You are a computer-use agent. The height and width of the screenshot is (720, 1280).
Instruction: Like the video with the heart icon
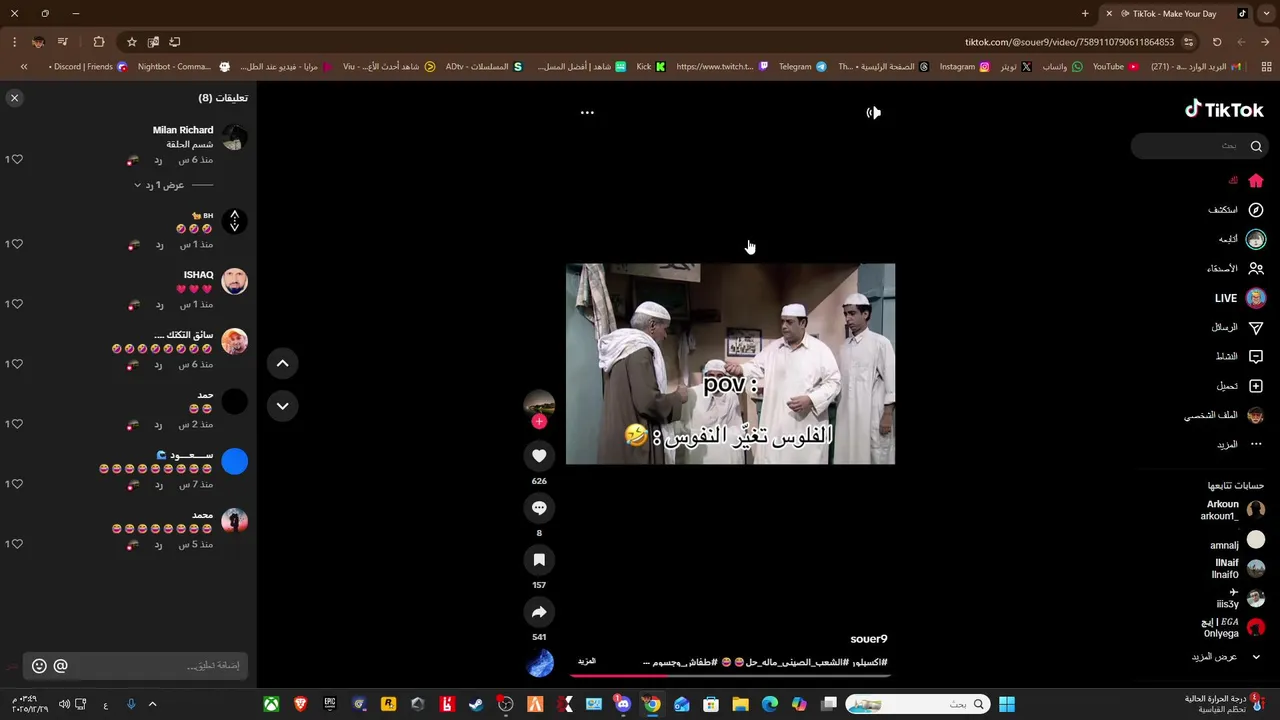click(x=539, y=456)
